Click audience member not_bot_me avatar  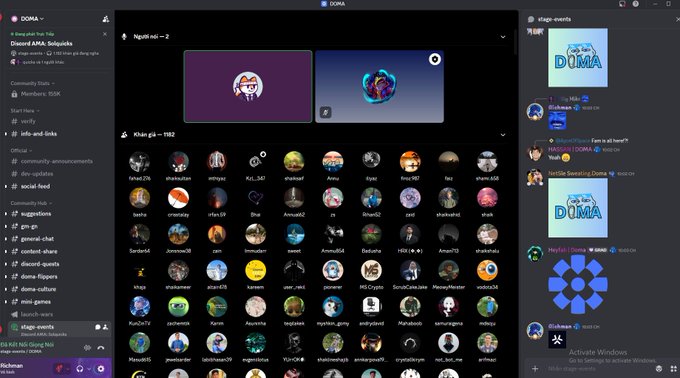click(x=448, y=343)
